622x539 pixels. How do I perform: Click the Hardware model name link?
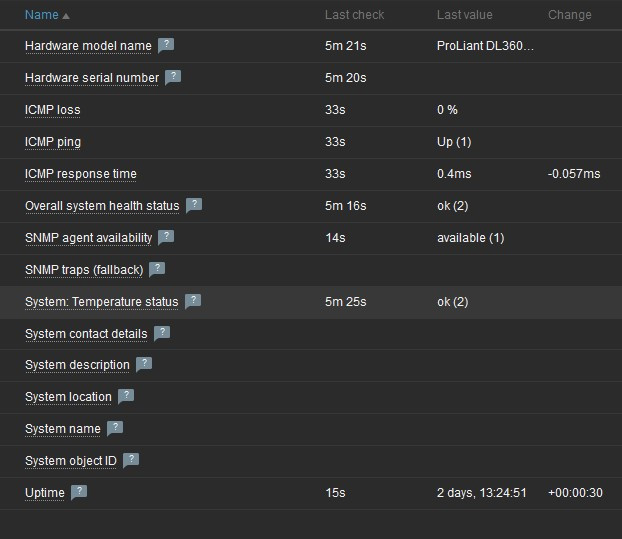(x=88, y=46)
